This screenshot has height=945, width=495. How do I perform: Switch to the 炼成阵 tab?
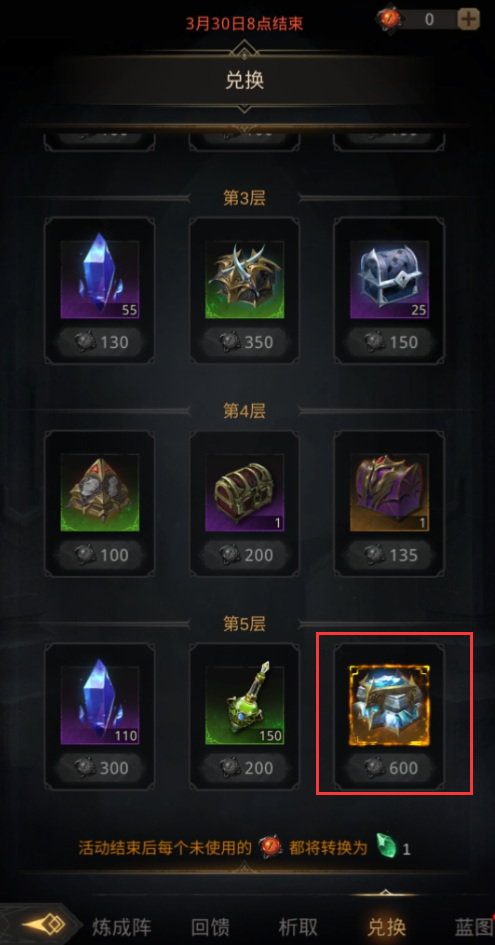click(122, 926)
